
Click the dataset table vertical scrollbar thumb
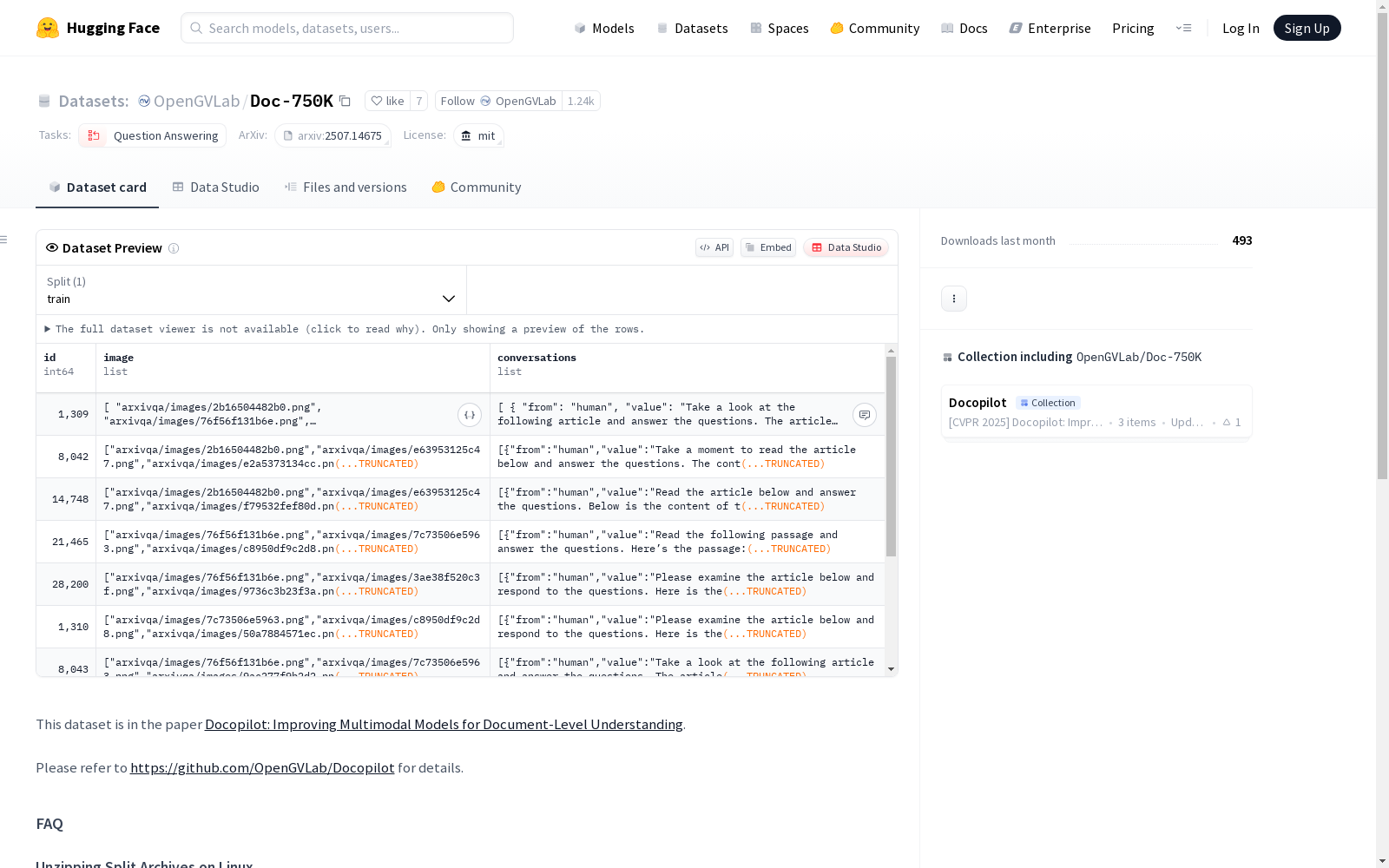point(891,457)
